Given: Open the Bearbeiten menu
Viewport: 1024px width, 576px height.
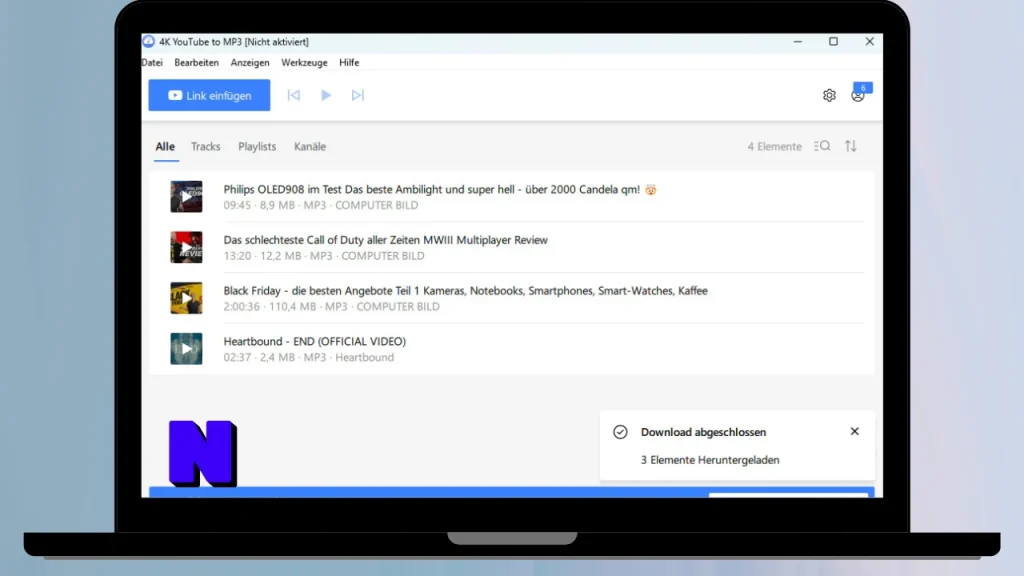Looking at the screenshot, I should (197, 63).
